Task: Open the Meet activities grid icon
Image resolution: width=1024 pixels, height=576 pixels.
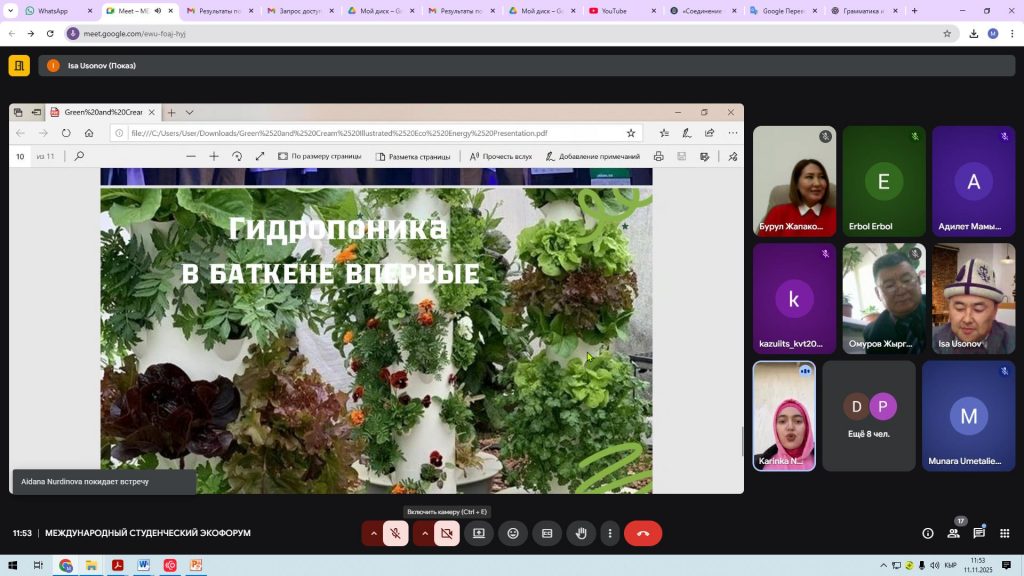Action: [1005, 534]
